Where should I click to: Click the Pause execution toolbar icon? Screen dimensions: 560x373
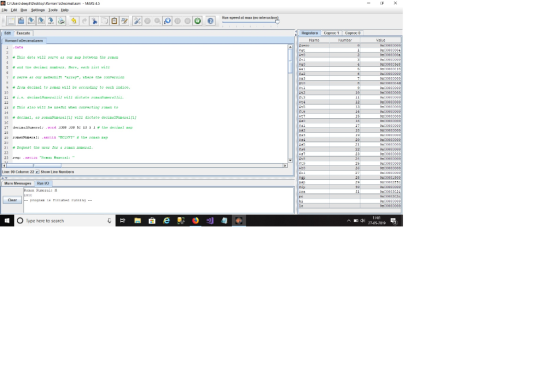[178, 21]
